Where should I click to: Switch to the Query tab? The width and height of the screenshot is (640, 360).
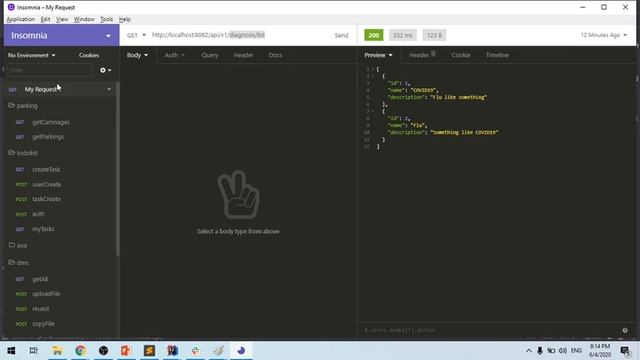click(x=210, y=55)
